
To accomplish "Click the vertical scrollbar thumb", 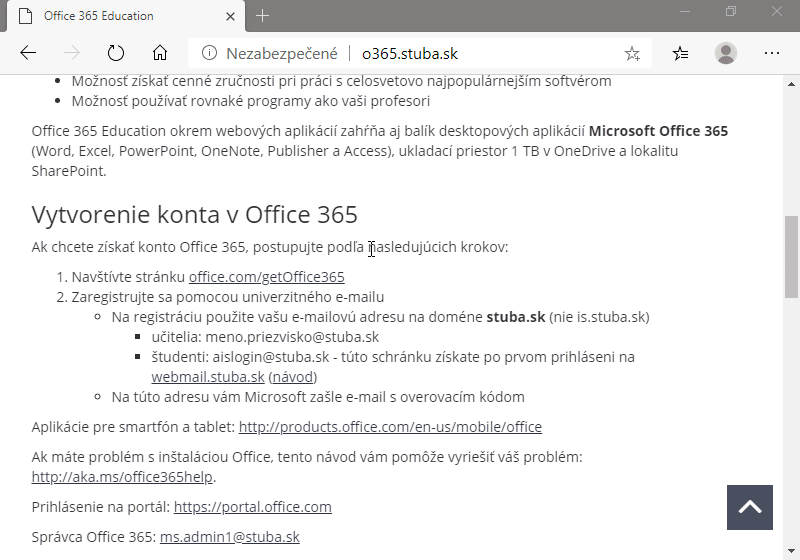I will click(x=791, y=257).
